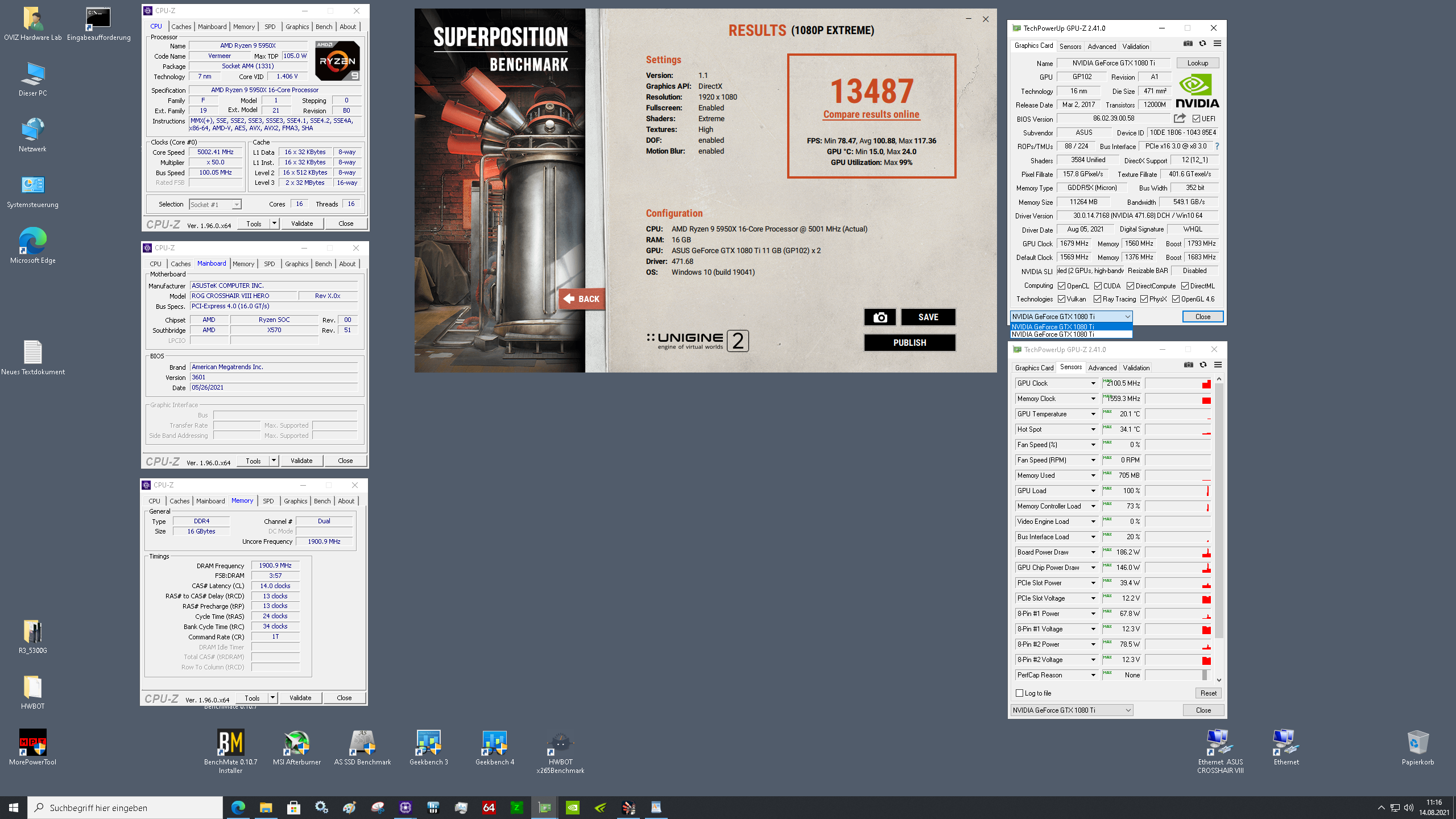Open the Geekbench 4 desktop shortcut
Image resolution: width=1456 pixels, height=819 pixels.
pyautogui.click(x=494, y=748)
